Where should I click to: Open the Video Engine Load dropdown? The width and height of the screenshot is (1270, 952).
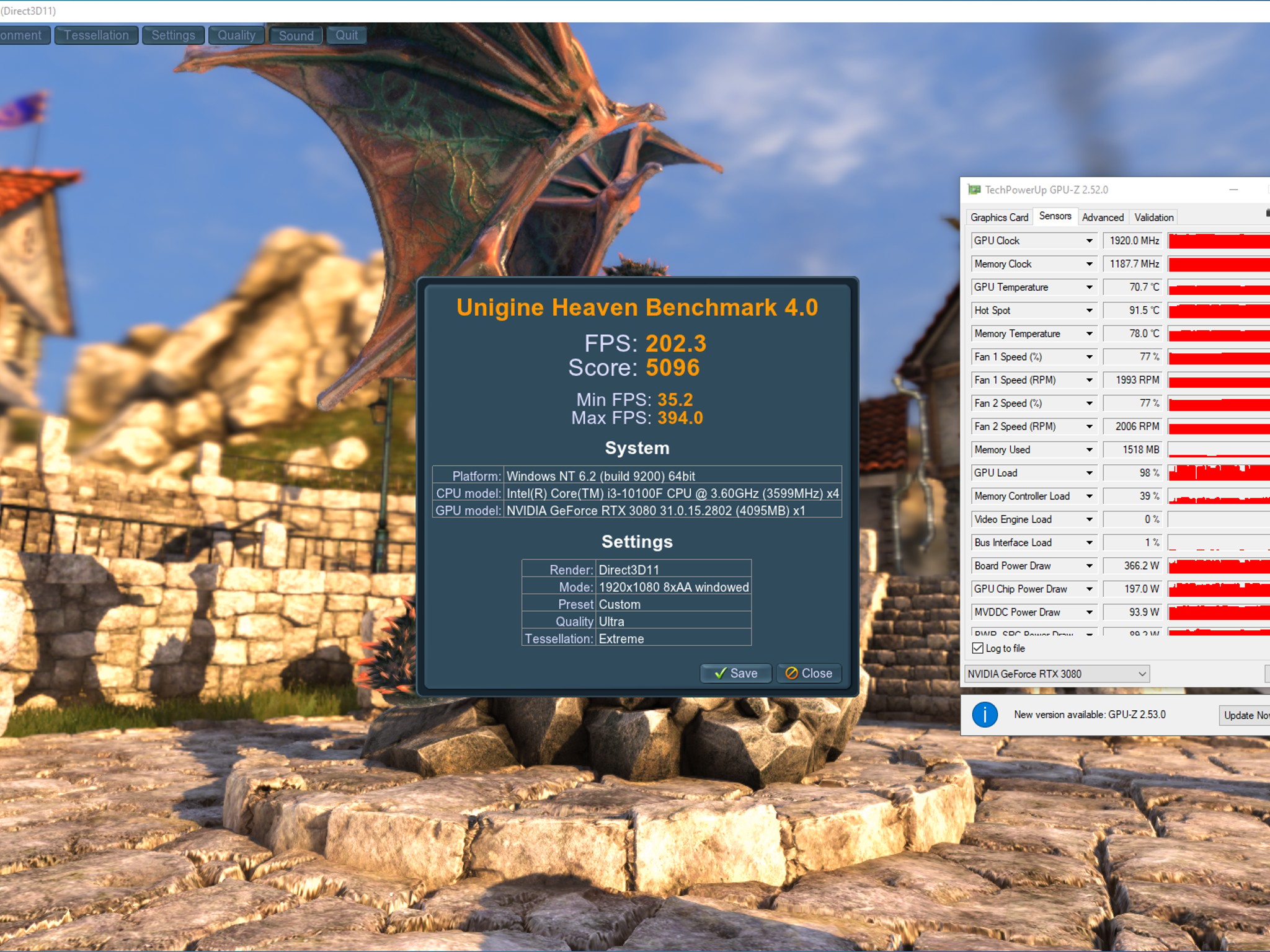1090,519
